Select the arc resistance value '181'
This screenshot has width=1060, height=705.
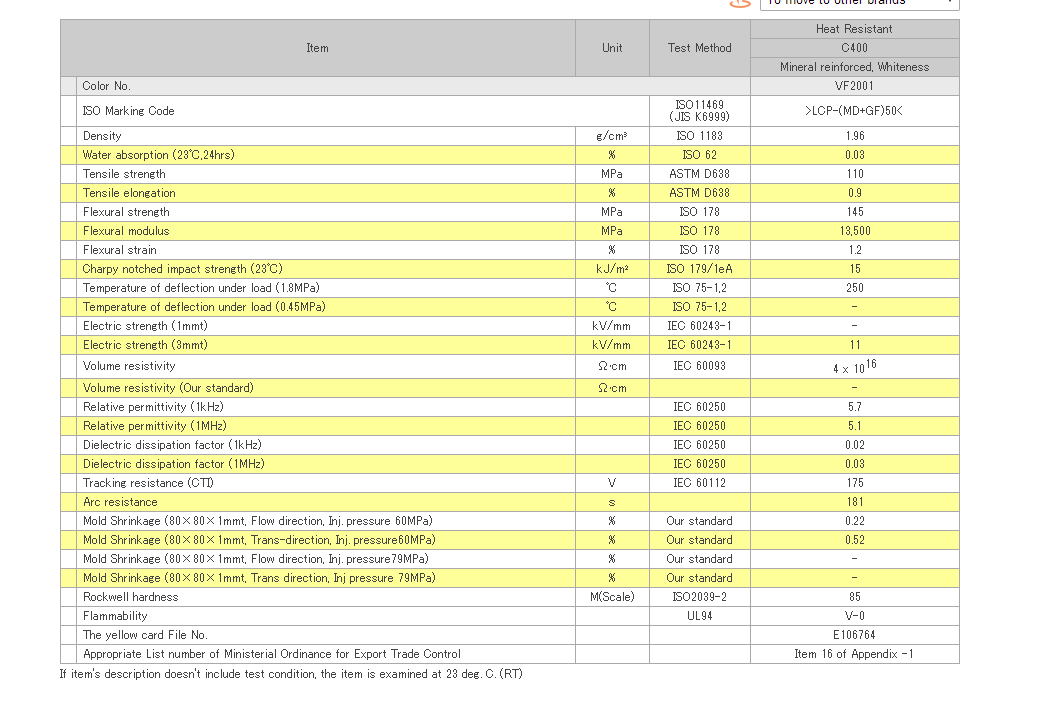[854, 501]
